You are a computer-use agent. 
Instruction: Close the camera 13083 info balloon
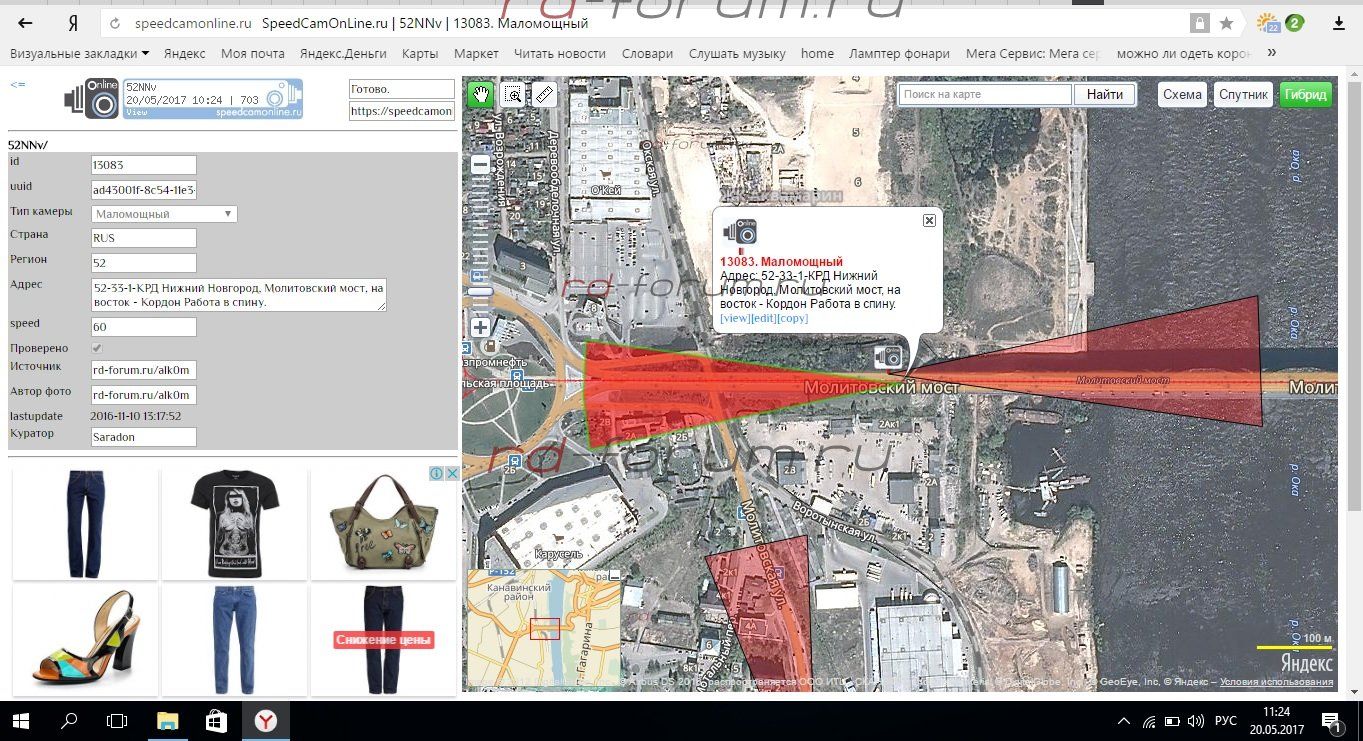click(929, 220)
